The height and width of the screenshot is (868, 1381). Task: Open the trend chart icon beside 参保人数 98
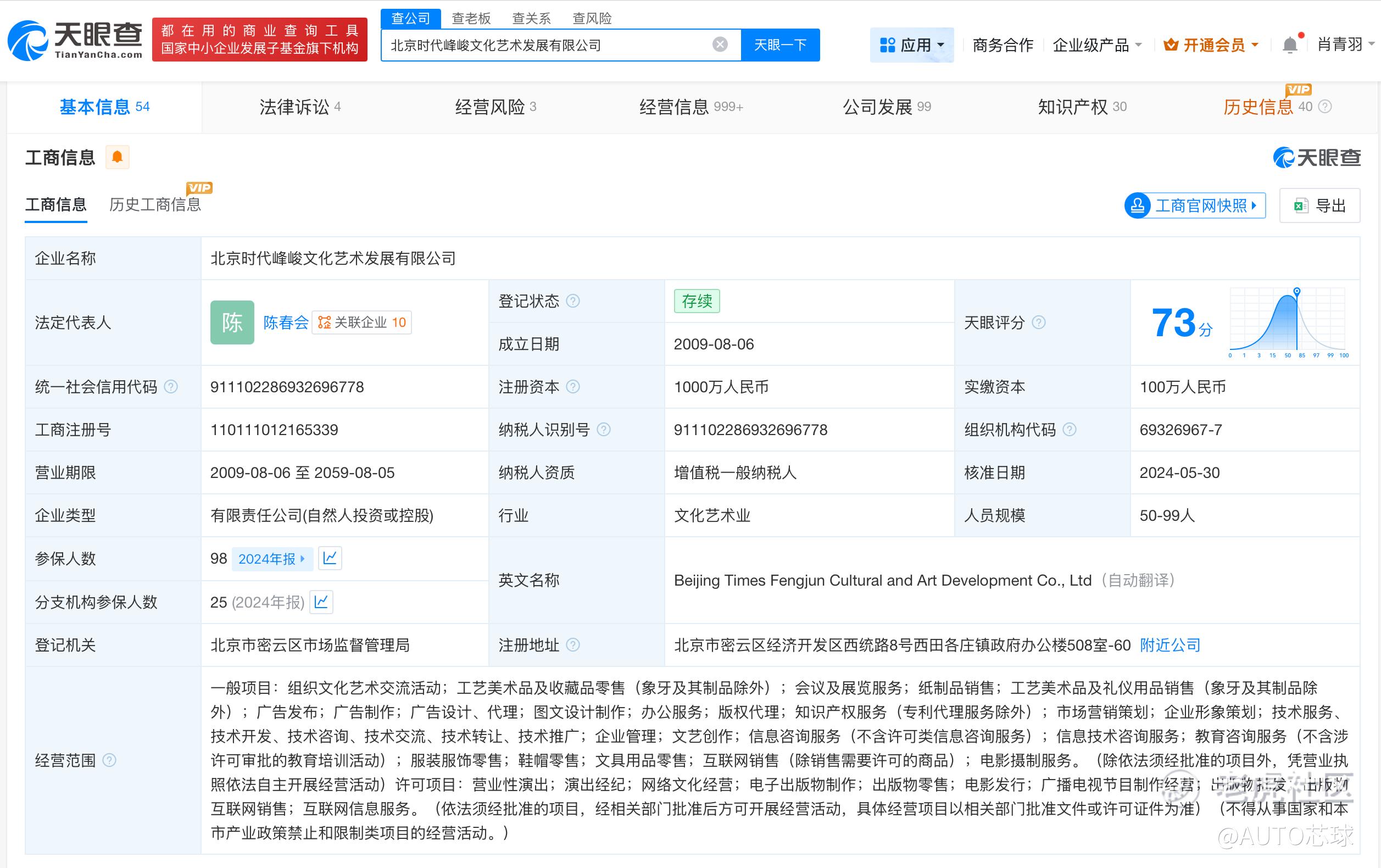pos(330,558)
